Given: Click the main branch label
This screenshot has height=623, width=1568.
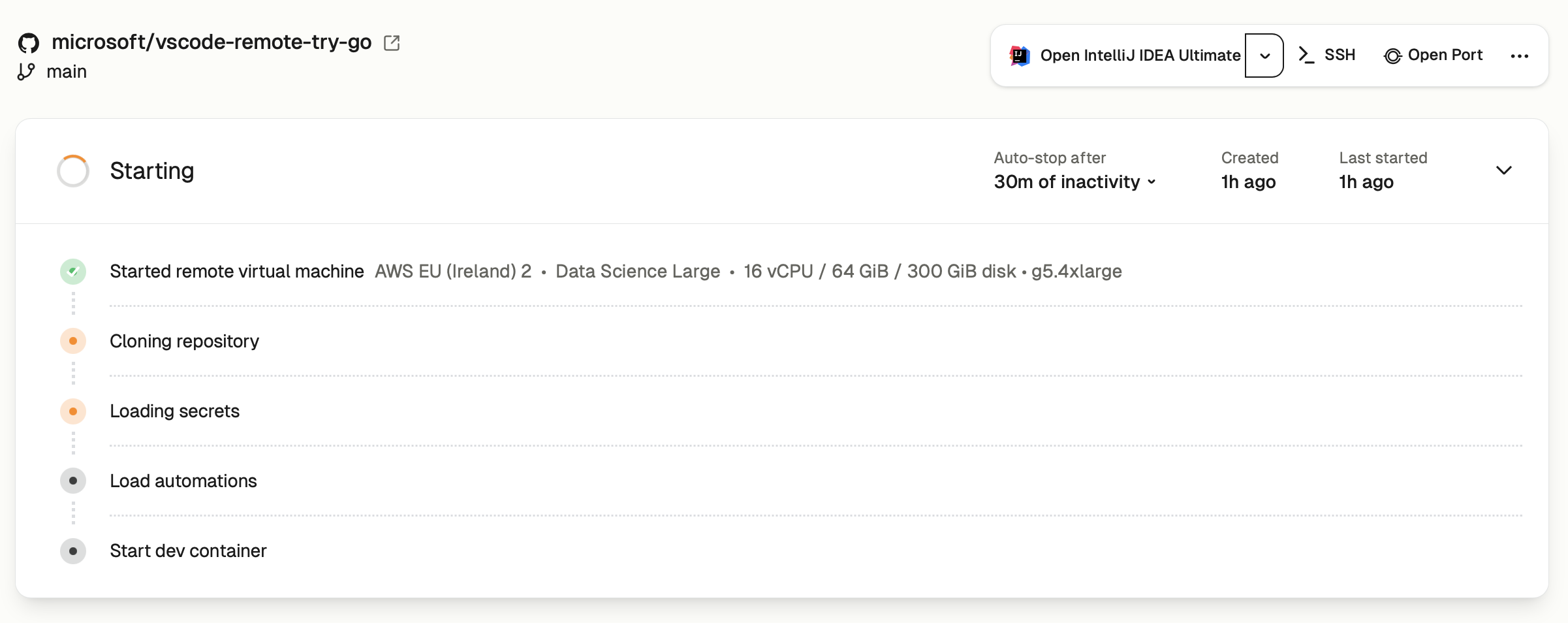Looking at the screenshot, I should pos(67,72).
